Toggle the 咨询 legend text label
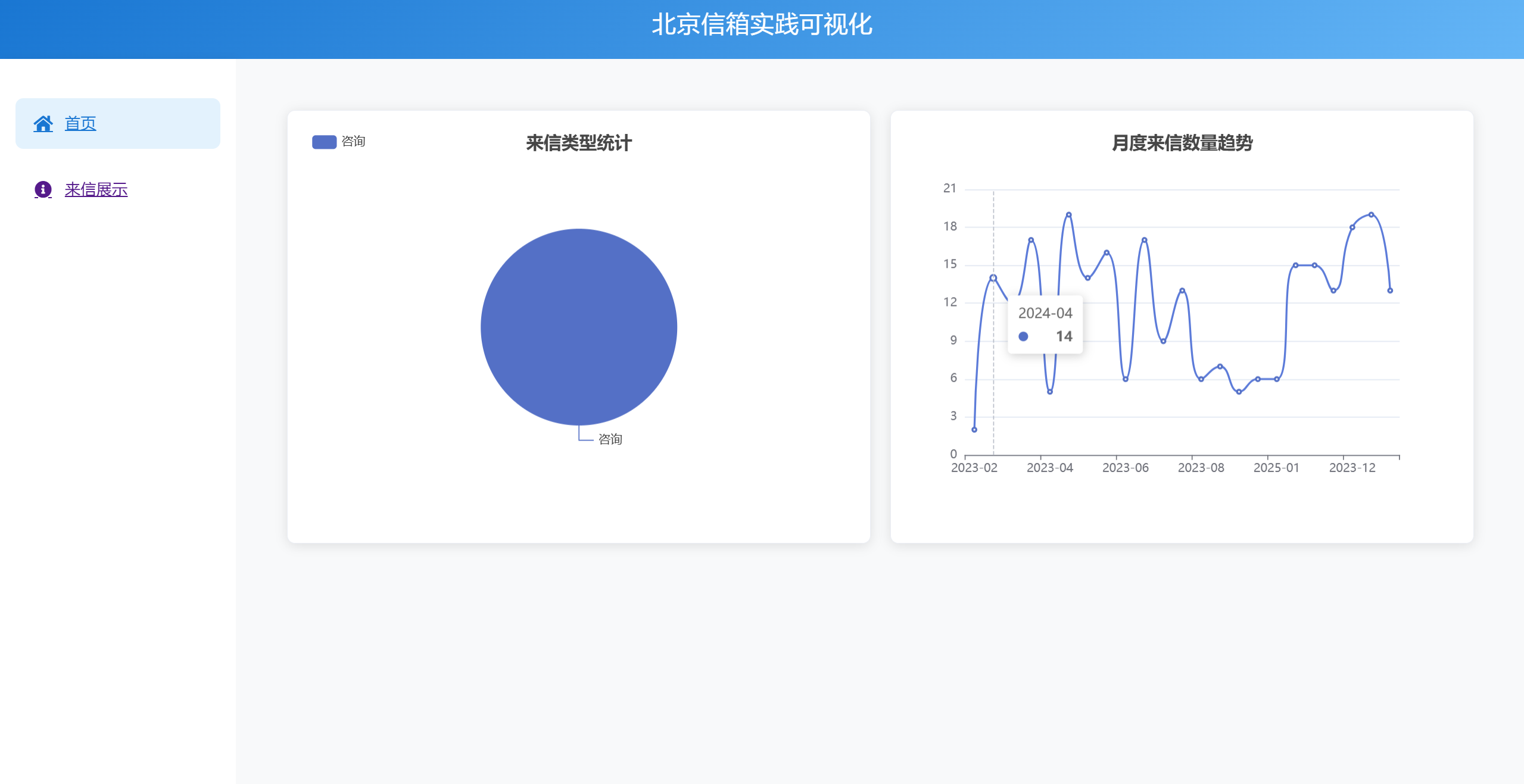The width and height of the screenshot is (1524, 784). pyautogui.click(x=353, y=142)
